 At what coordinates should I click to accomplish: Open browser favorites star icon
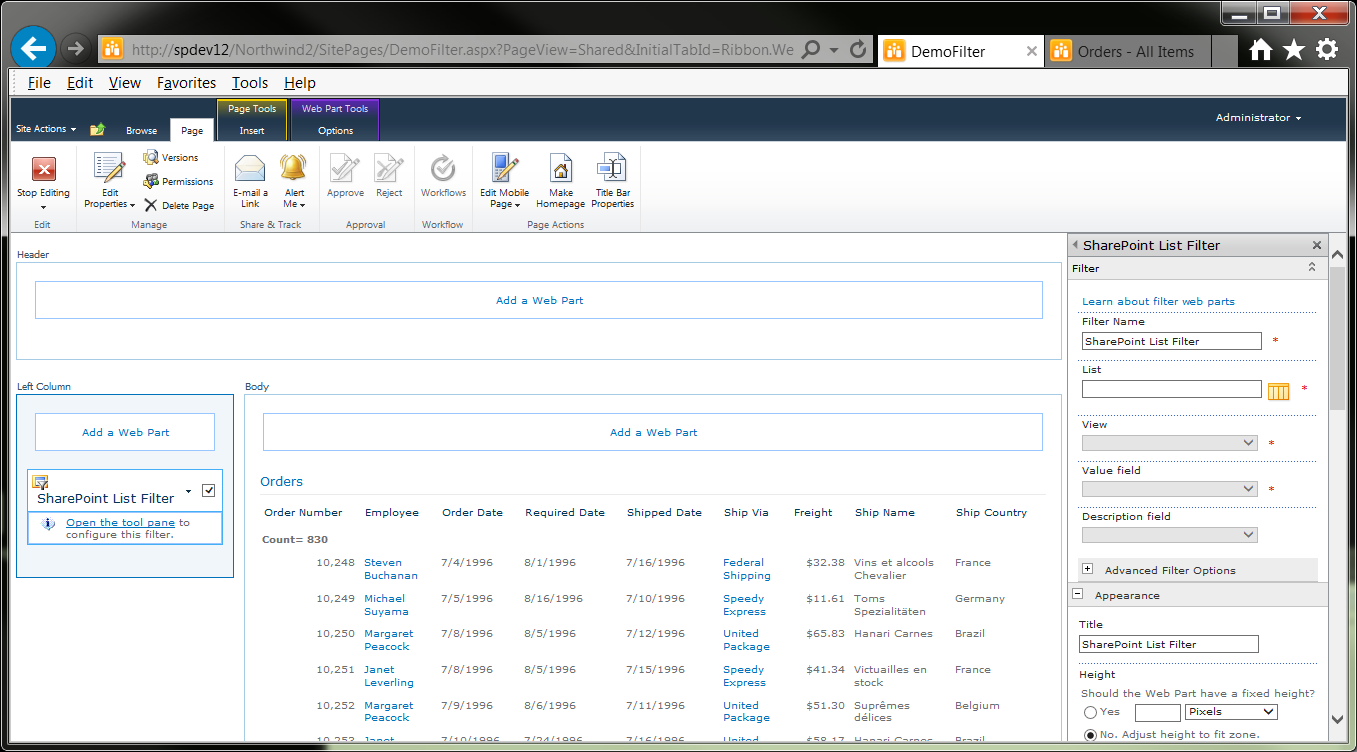(x=1294, y=49)
